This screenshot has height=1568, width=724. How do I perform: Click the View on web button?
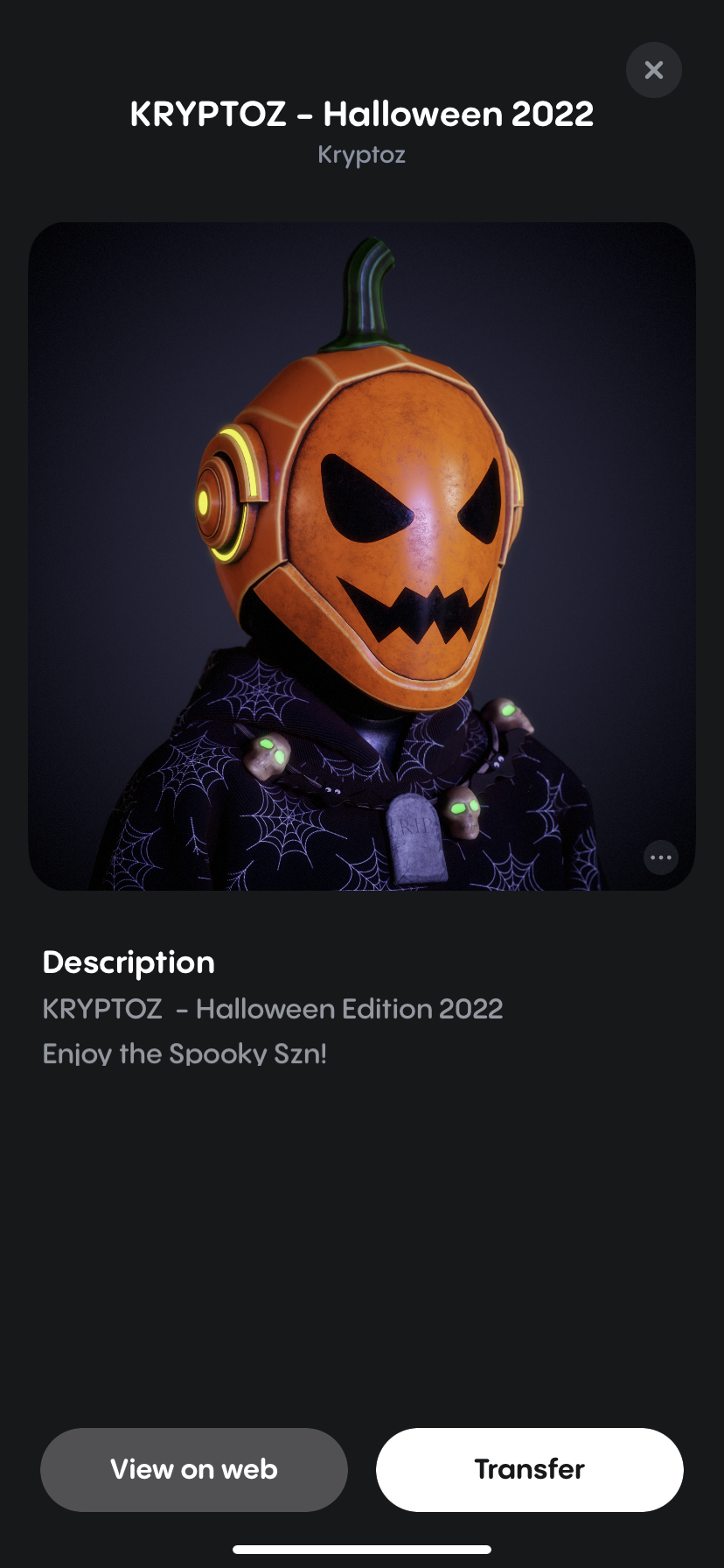click(x=194, y=1469)
